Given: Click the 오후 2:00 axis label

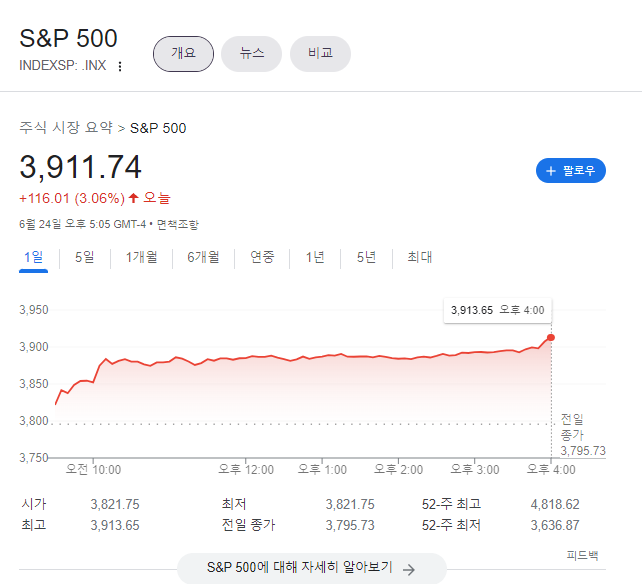Looking at the screenshot, I should pos(398,469).
